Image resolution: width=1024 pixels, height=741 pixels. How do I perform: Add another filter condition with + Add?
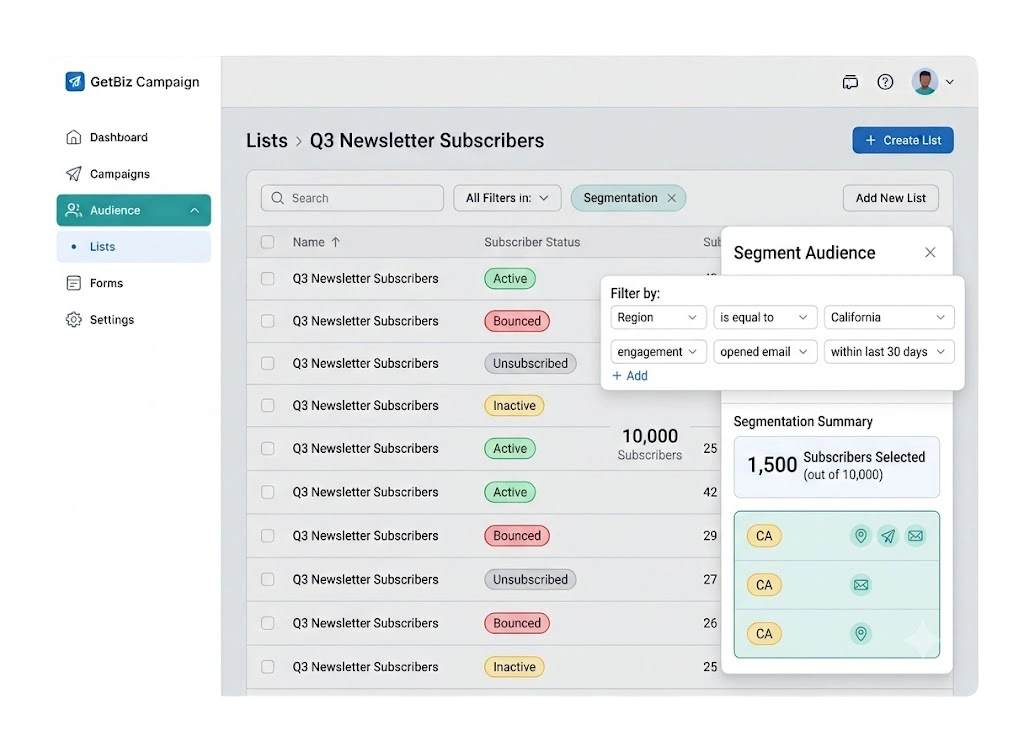[630, 376]
